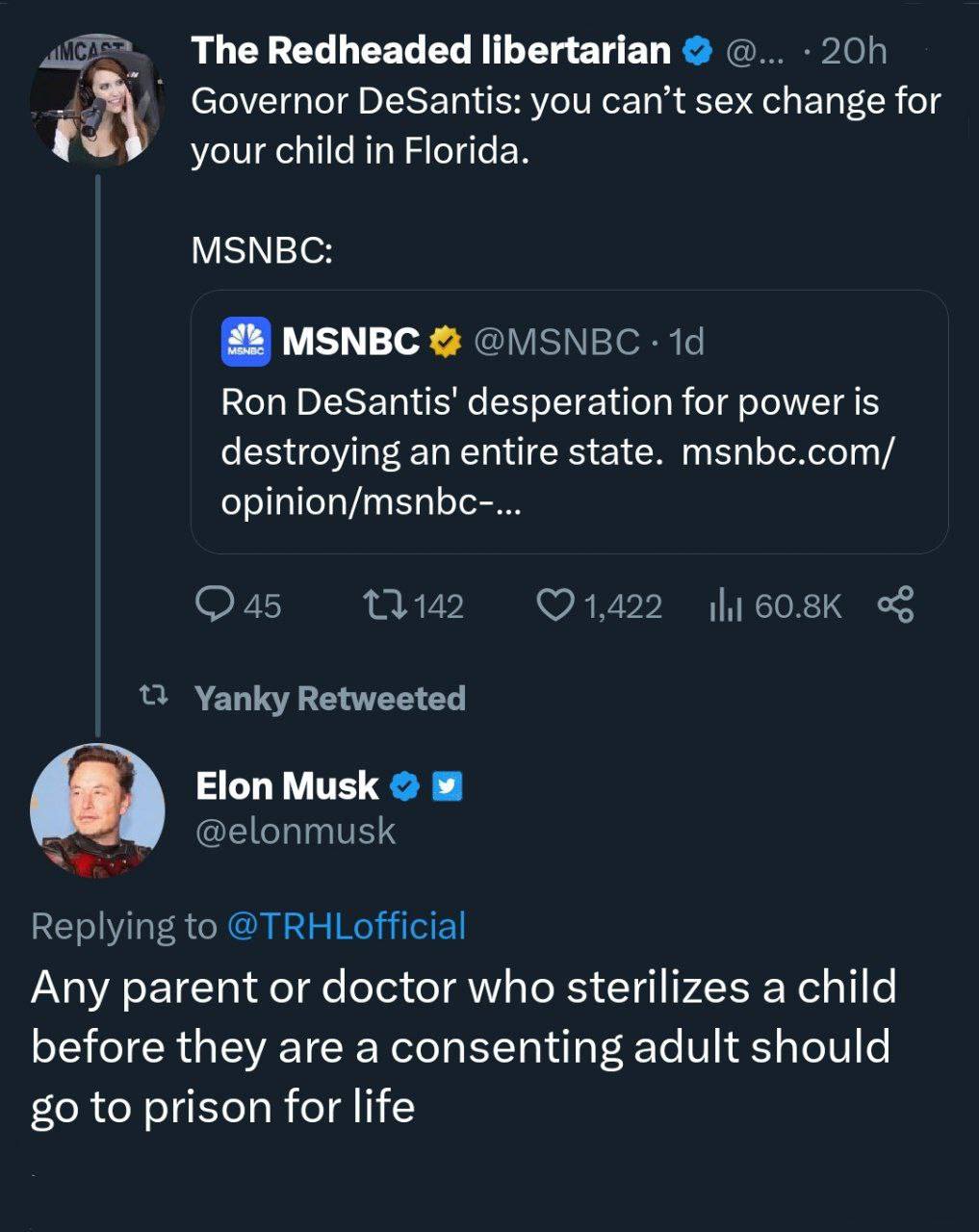The image size is (979, 1232).
Task: Open Elon Musk's profile picture
Action: pos(97,809)
